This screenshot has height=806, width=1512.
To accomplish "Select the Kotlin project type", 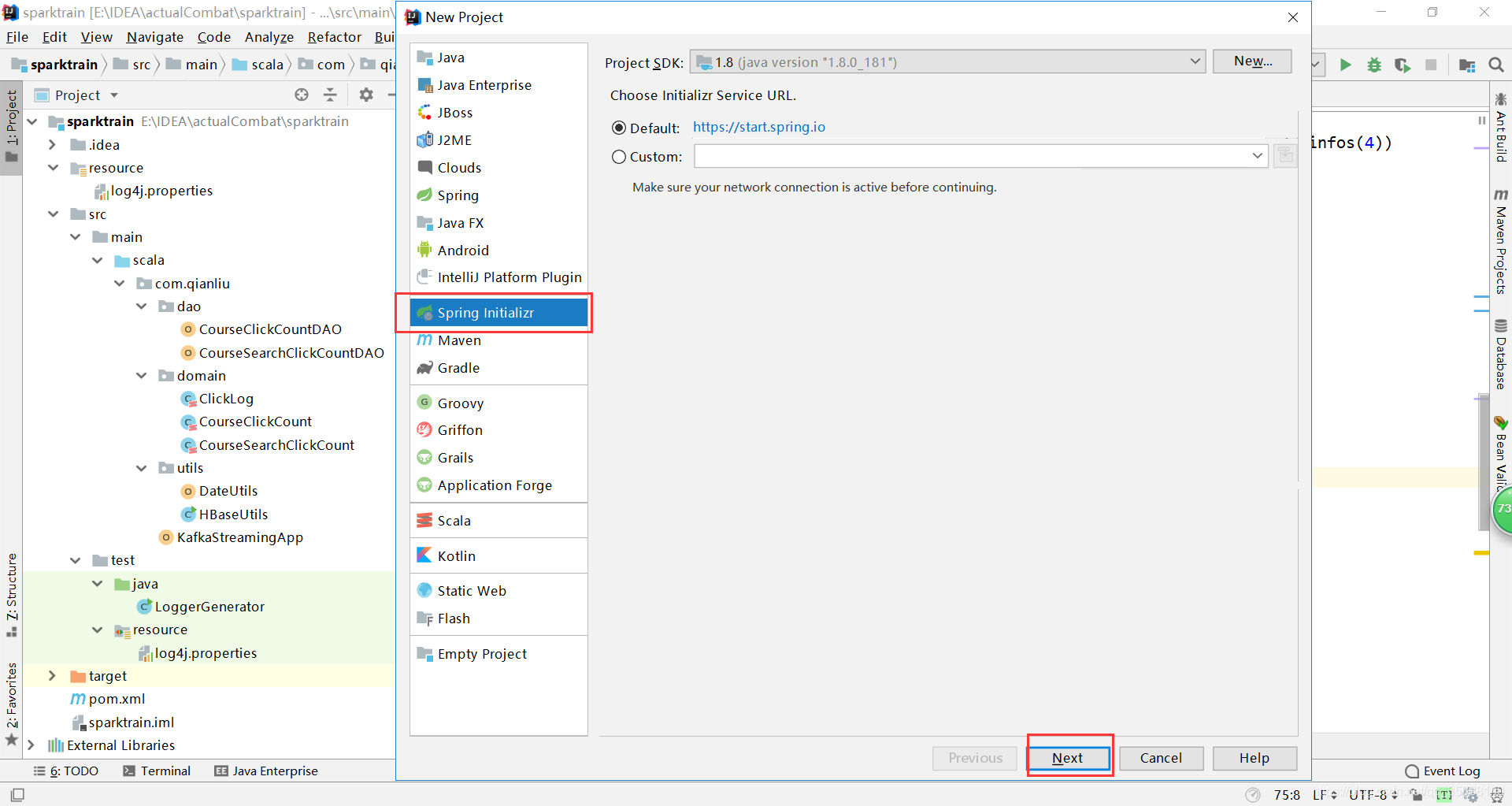I will pyautogui.click(x=498, y=555).
